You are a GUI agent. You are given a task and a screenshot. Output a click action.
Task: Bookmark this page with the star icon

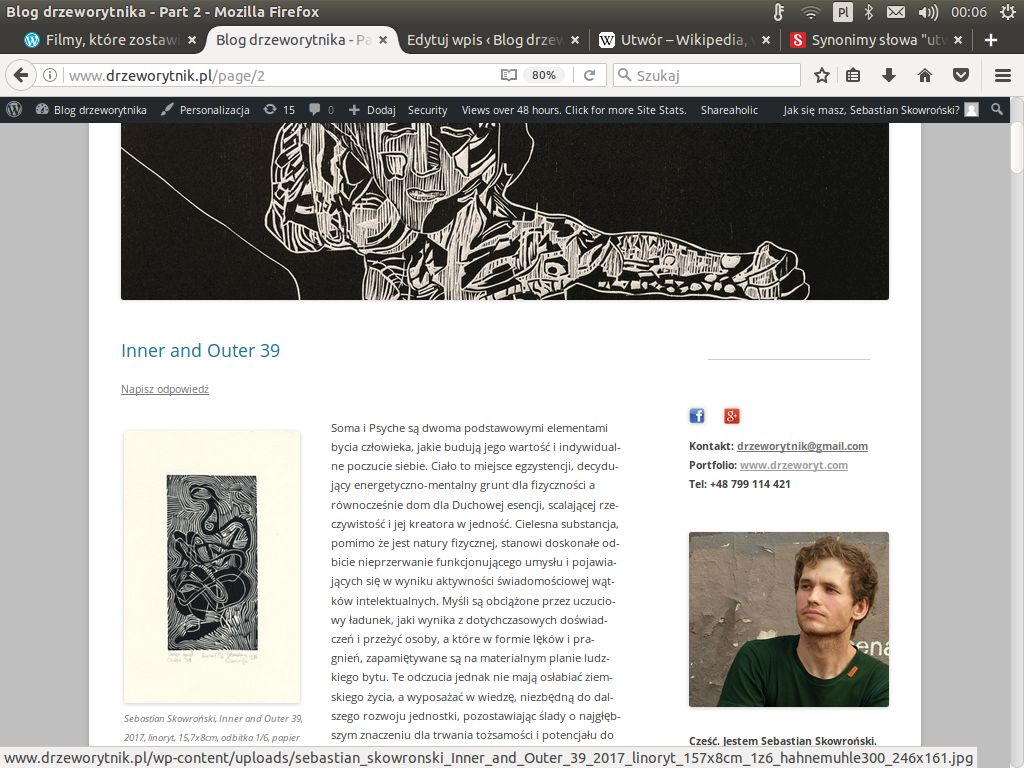coord(822,76)
